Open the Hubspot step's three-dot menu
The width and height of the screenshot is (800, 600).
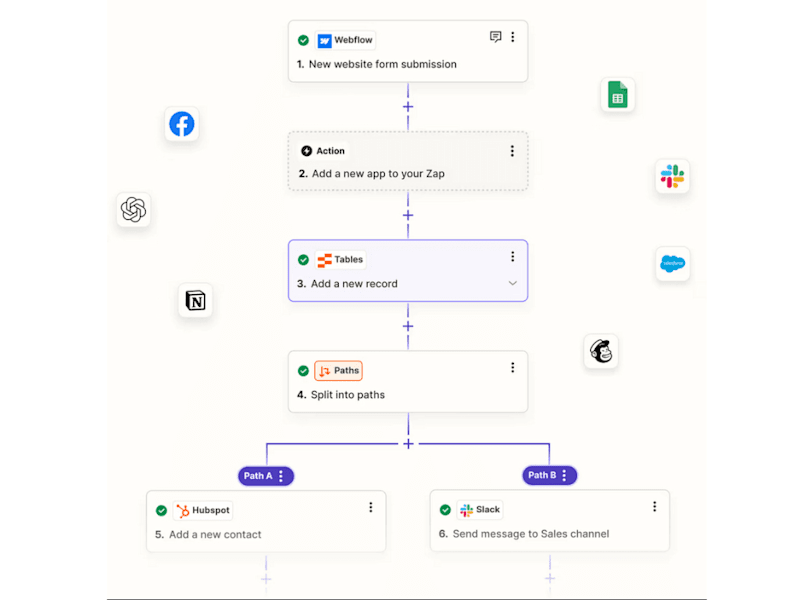(371, 507)
